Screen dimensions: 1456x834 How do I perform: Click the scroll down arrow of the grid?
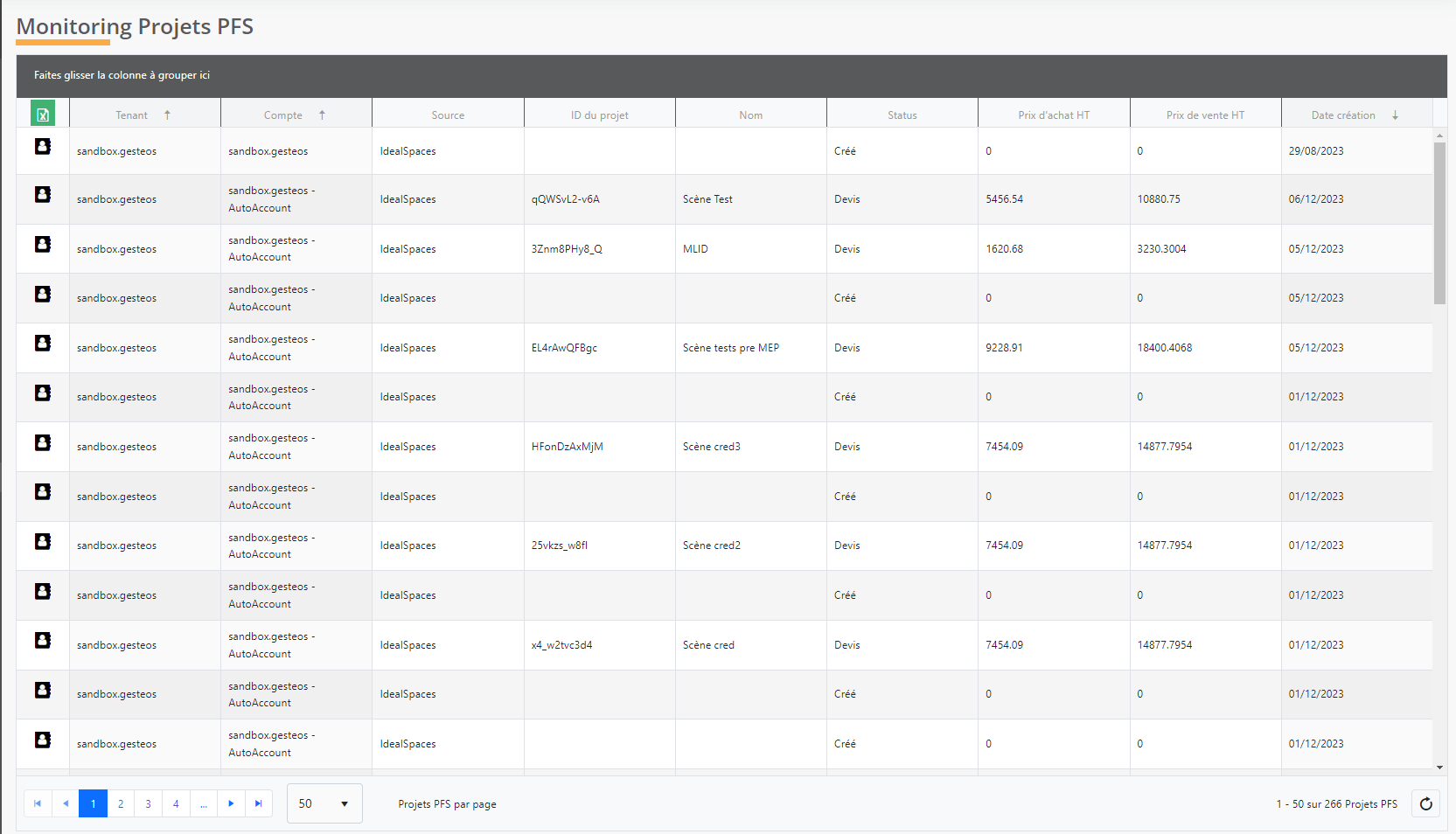pyautogui.click(x=1439, y=768)
